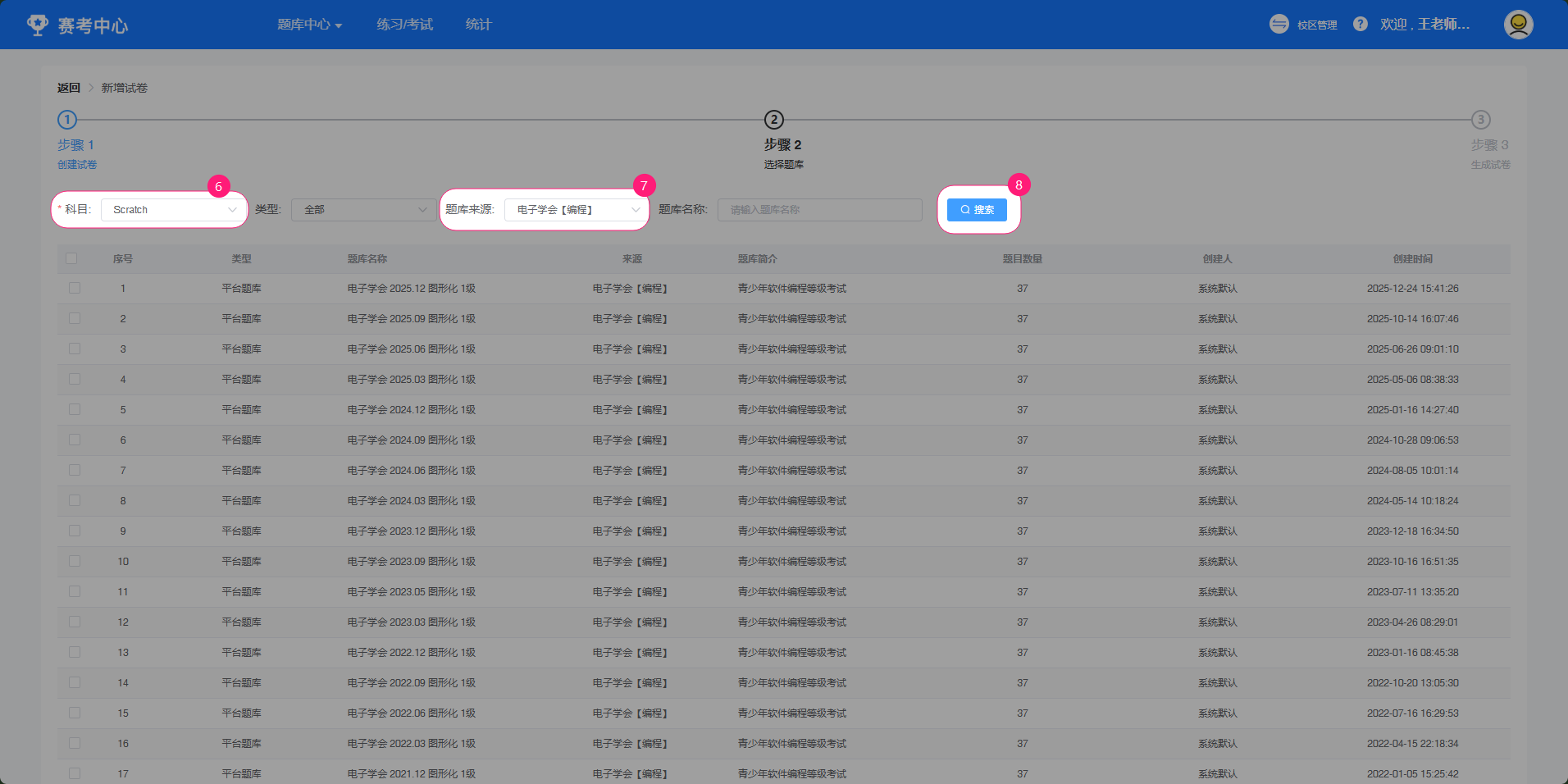
Task: Click the blue 搜索 button
Action: [977, 210]
